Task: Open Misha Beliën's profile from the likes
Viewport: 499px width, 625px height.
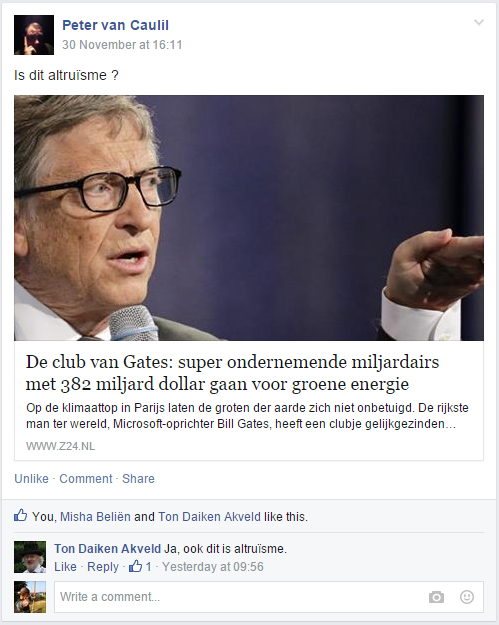Action: point(95,517)
